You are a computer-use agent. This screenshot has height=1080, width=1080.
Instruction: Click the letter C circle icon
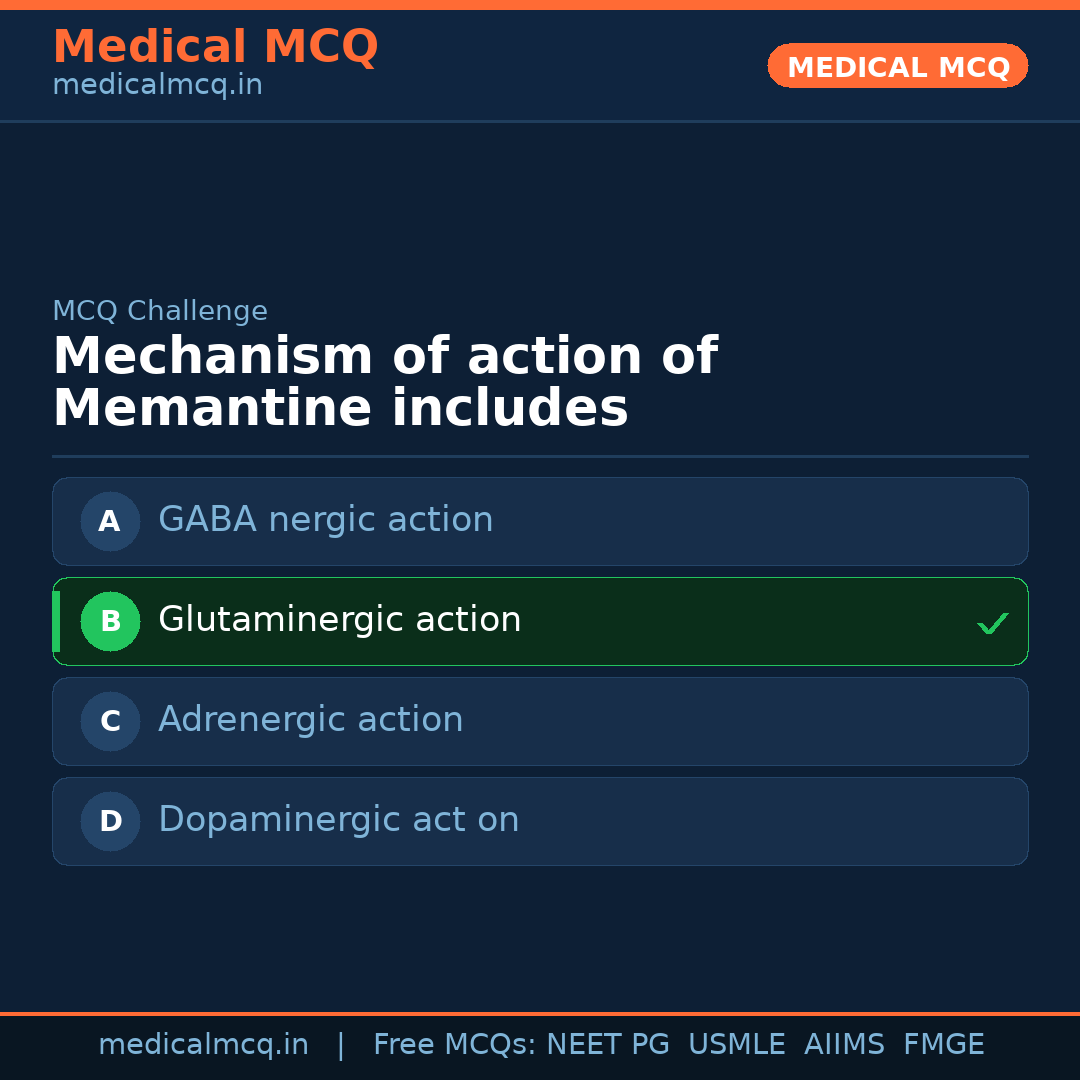[110, 721]
